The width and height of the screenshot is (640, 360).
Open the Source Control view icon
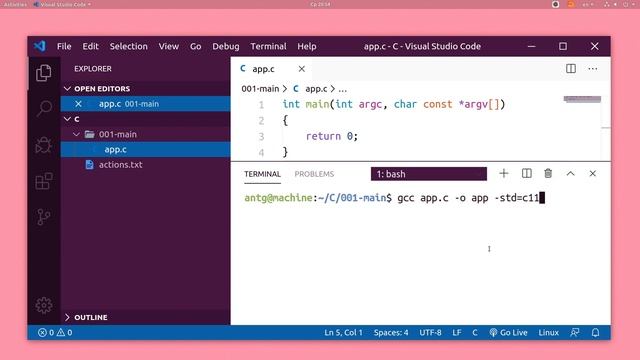(44, 217)
